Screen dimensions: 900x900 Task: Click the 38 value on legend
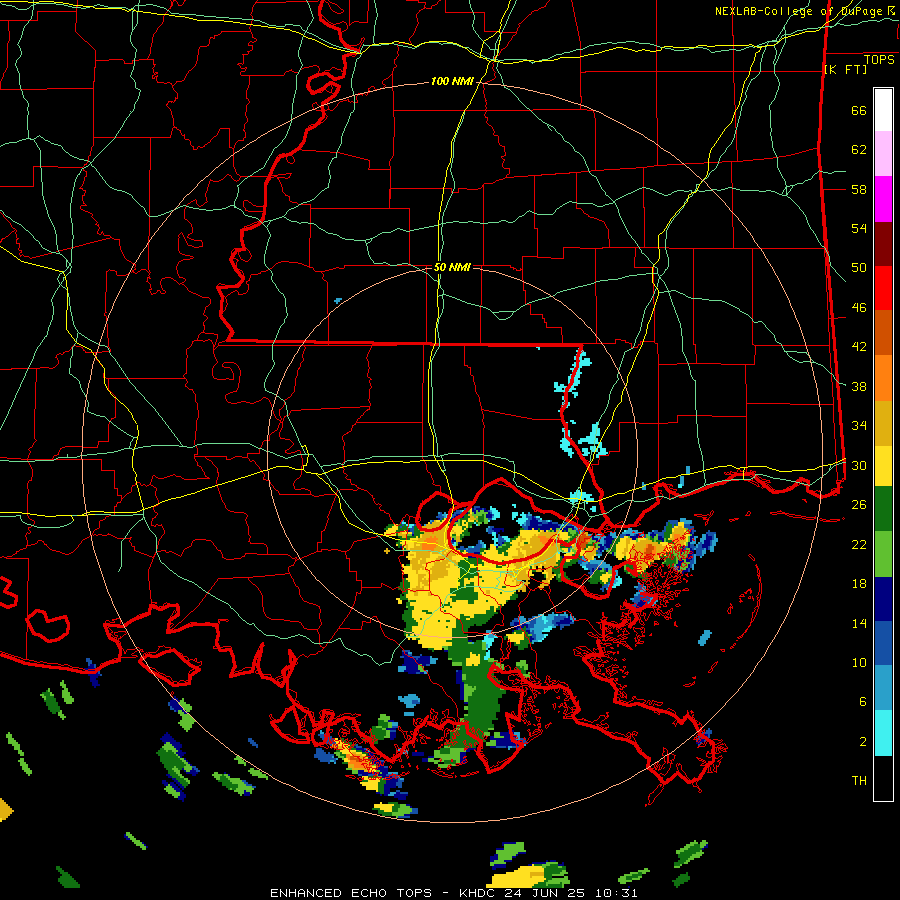[x=859, y=386]
